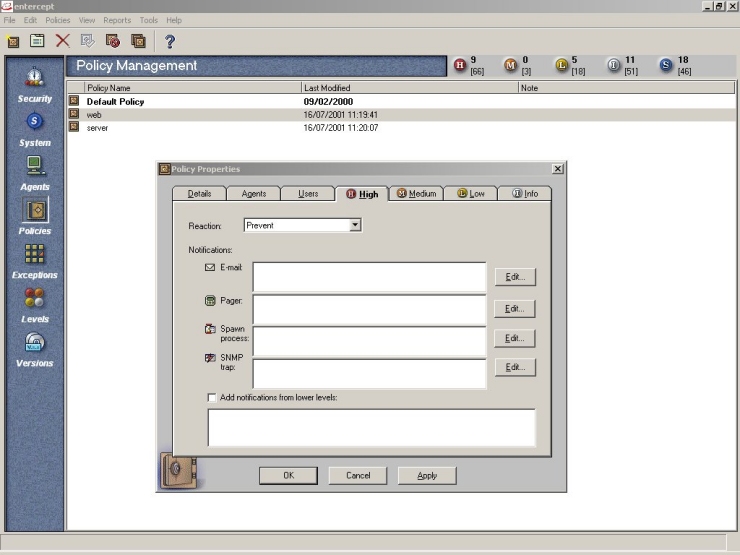The width and height of the screenshot is (740, 555).
Task: Select the High severity tab
Action: coord(362,193)
